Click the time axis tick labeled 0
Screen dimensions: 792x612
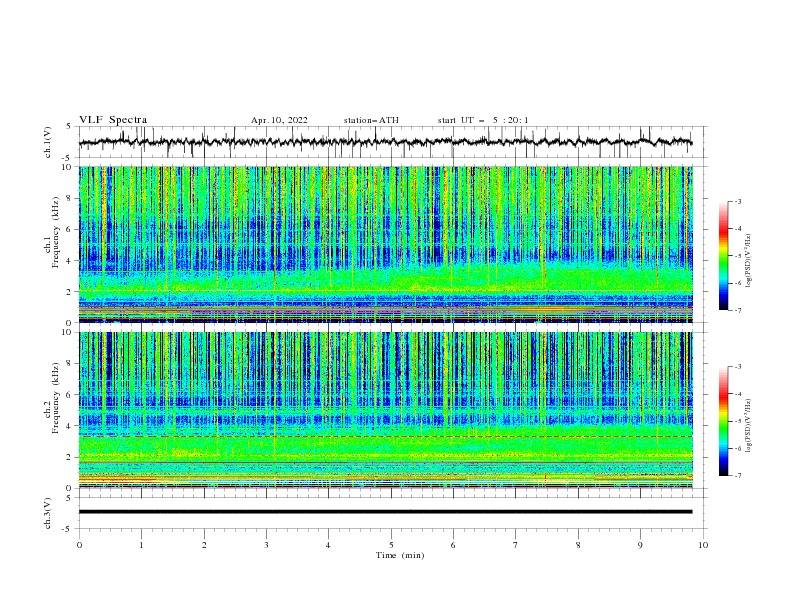(x=79, y=545)
